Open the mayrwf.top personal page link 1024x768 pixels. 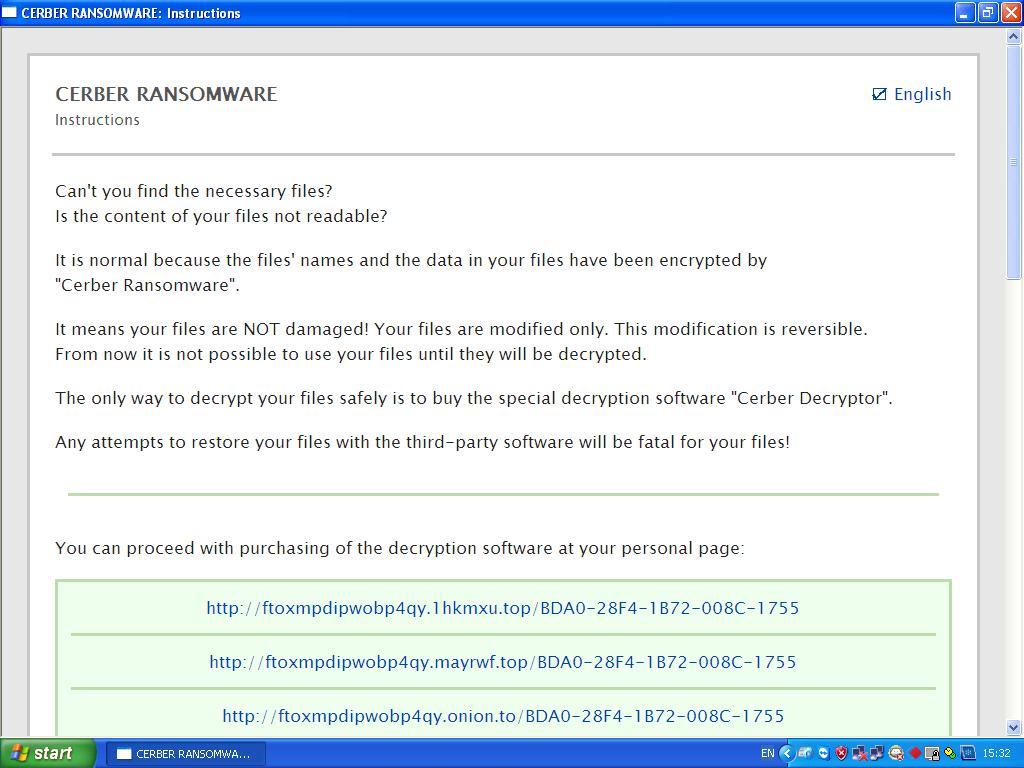click(502, 662)
